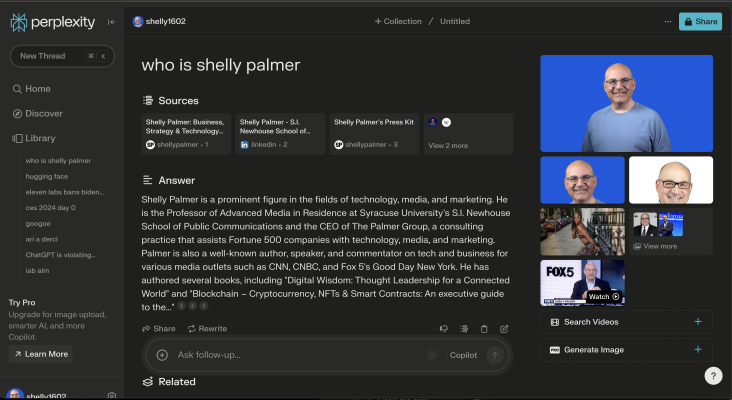The height and width of the screenshot is (400, 732).
Task: Click the edit pencil icon below the answer
Action: [504, 328]
